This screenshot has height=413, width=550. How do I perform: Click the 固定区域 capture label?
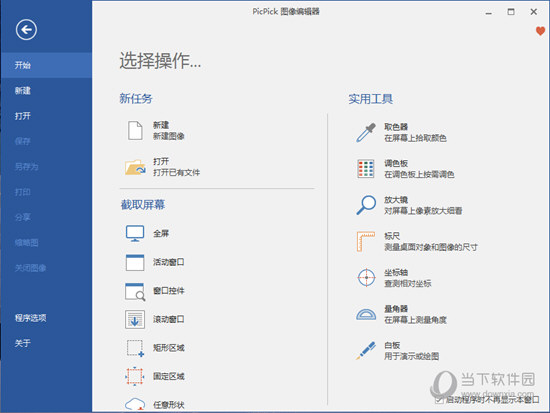click(x=169, y=377)
